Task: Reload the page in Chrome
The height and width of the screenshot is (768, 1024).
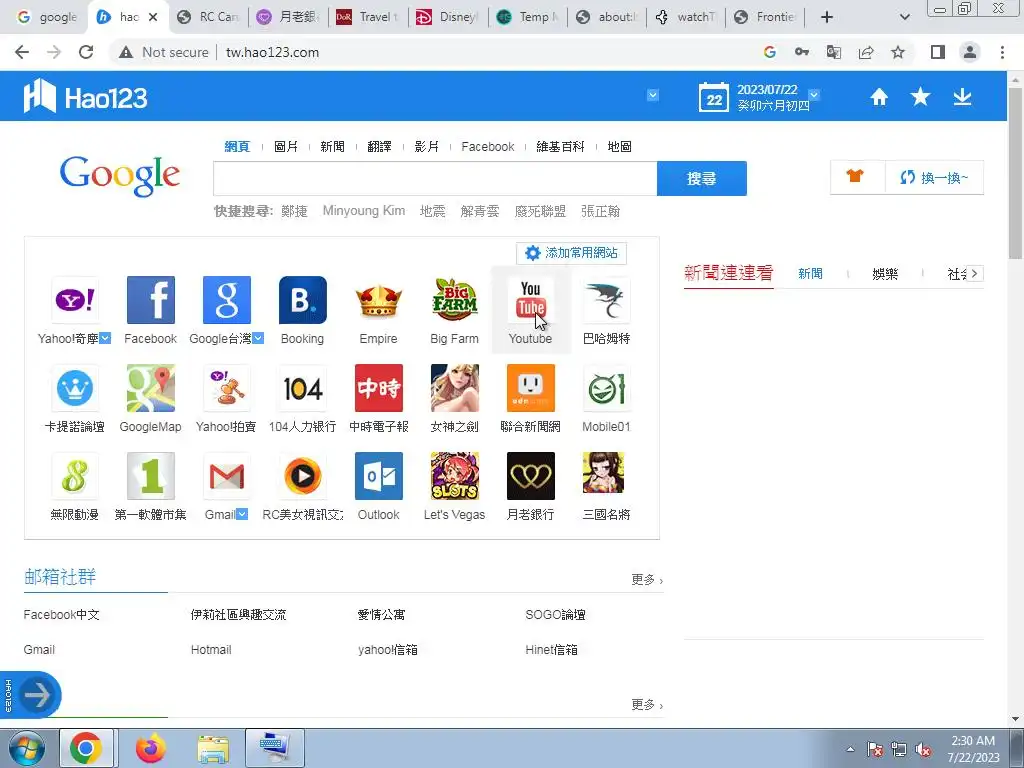Action: 86,52
